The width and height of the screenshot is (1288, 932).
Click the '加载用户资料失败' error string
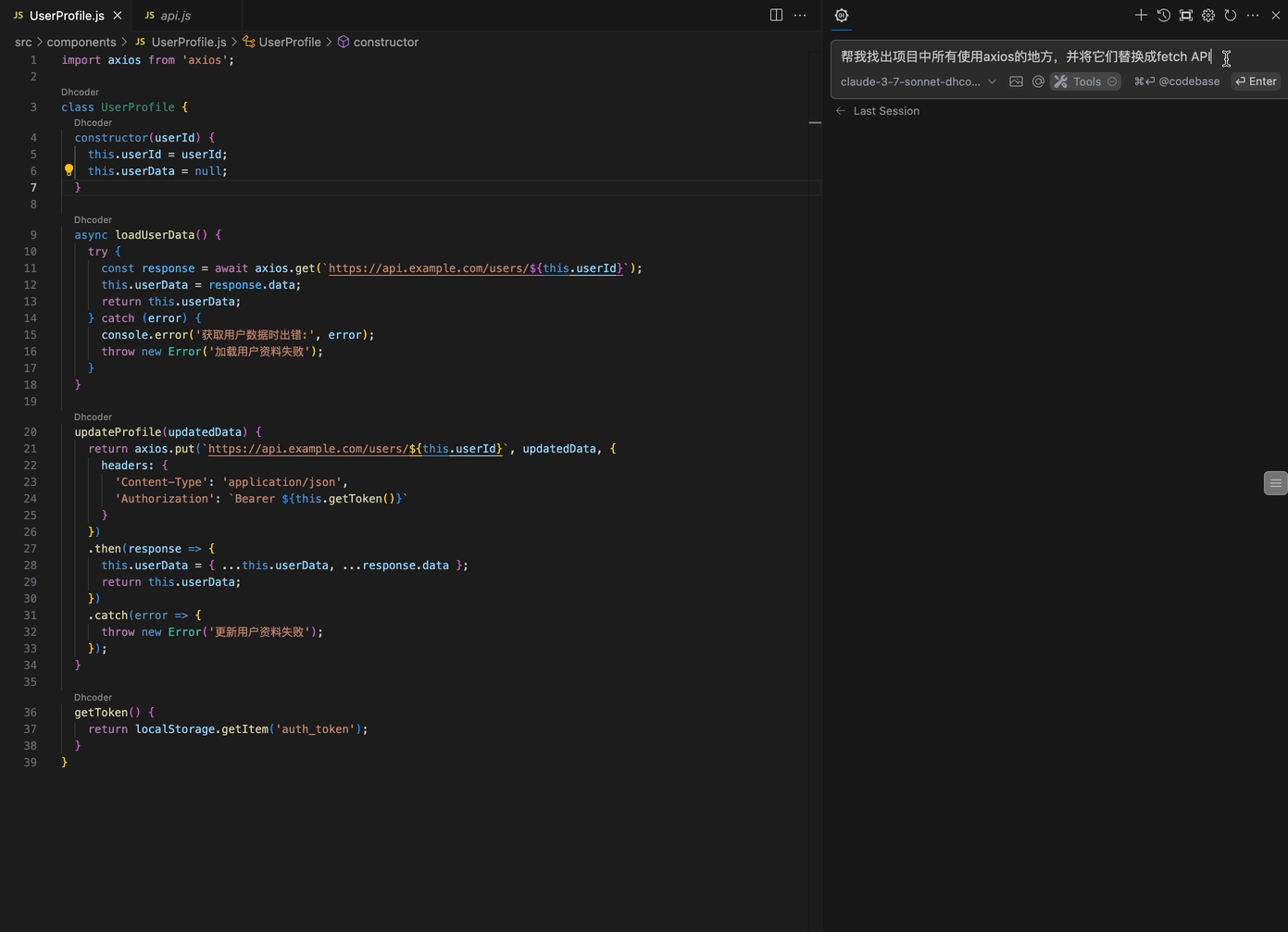point(261,352)
